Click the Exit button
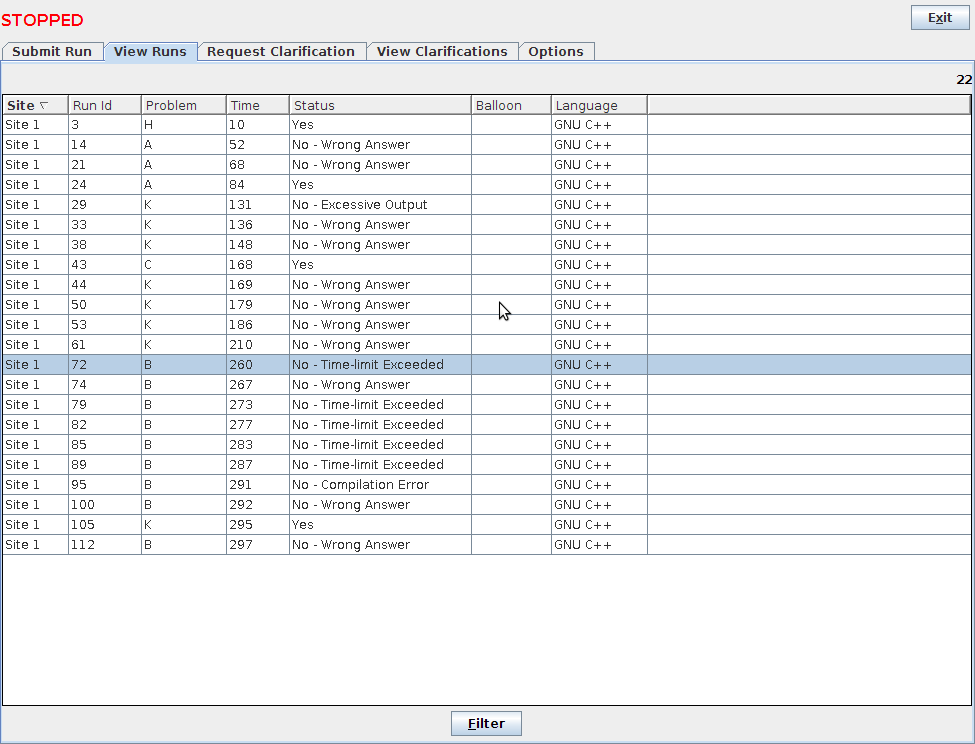 pos(940,18)
